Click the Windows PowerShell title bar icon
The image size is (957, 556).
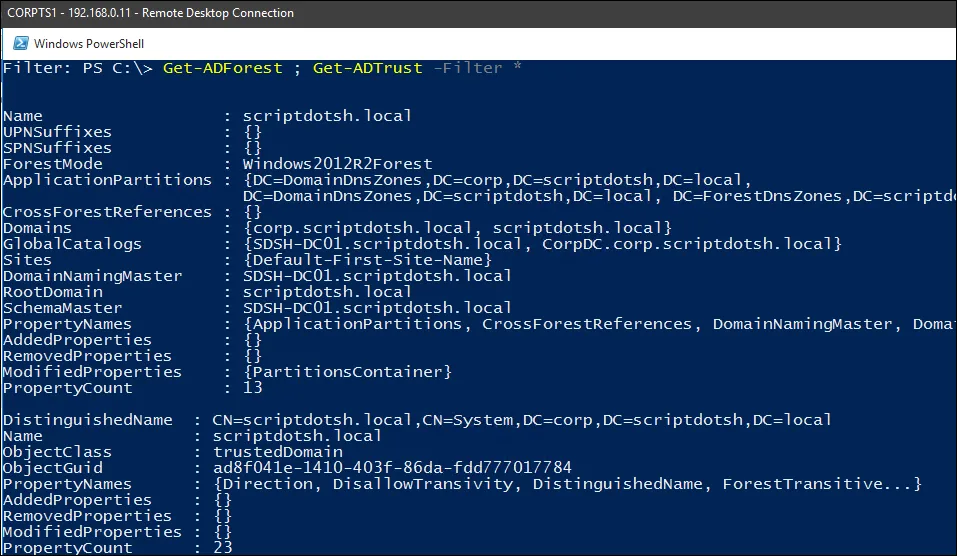(20, 43)
